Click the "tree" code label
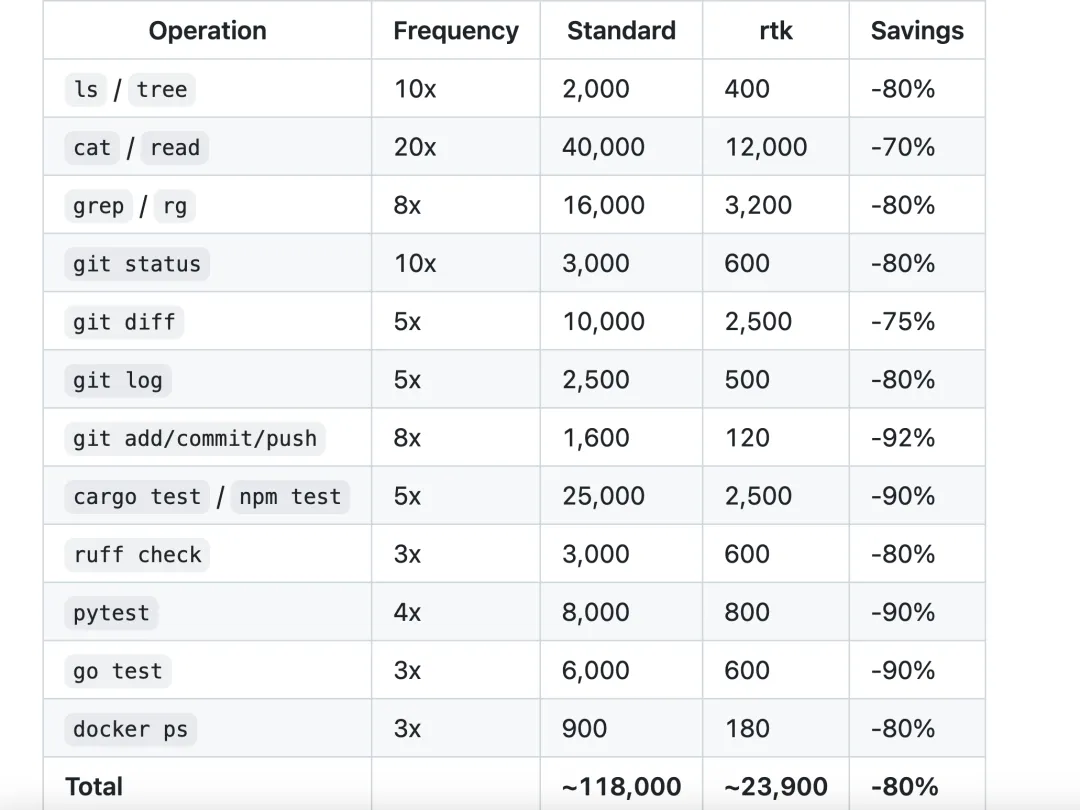1080x810 pixels. (x=162, y=90)
